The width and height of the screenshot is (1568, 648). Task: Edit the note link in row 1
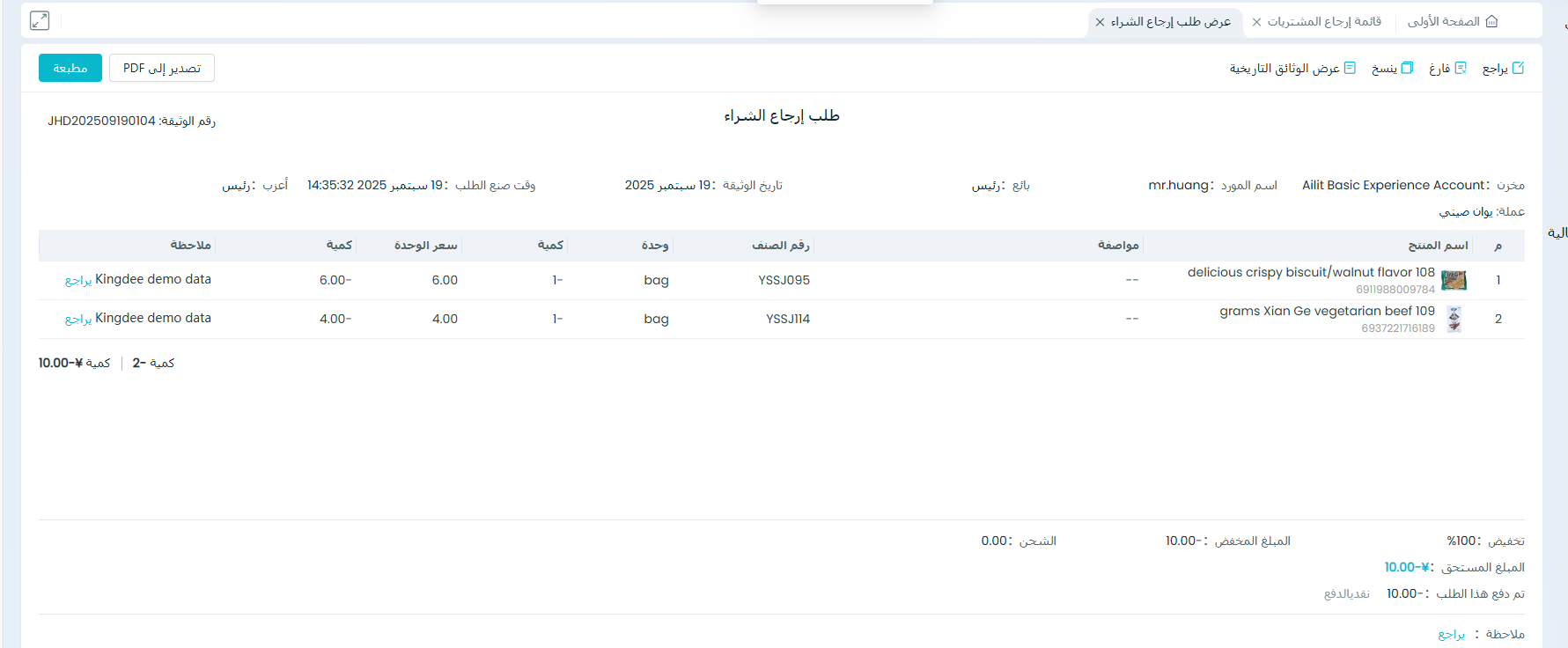[78, 280]
